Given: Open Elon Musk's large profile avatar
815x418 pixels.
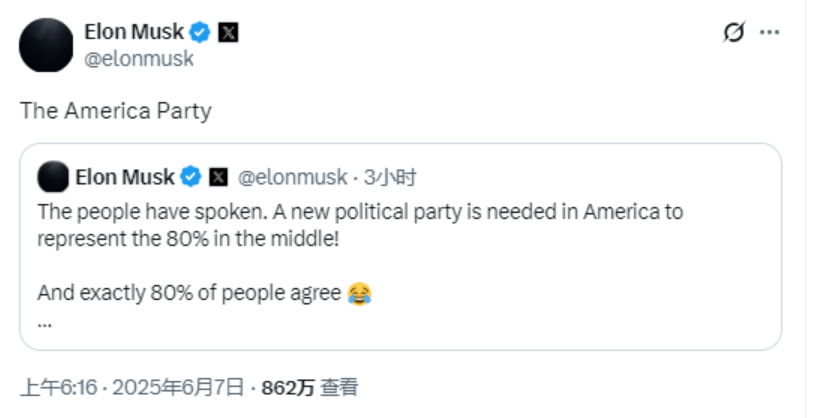Looking at the screenshot, I should [46, 45].
